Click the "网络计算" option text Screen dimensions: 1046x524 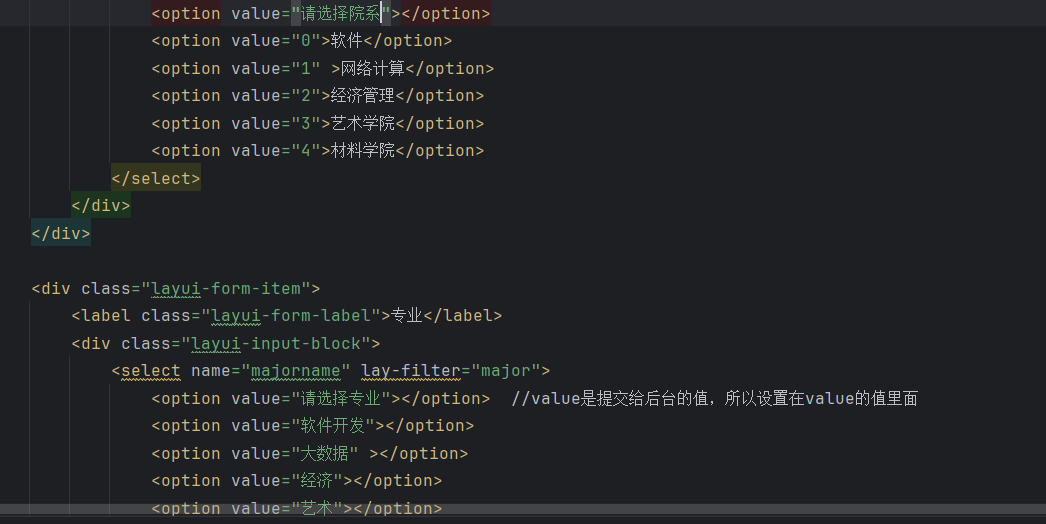373,69
